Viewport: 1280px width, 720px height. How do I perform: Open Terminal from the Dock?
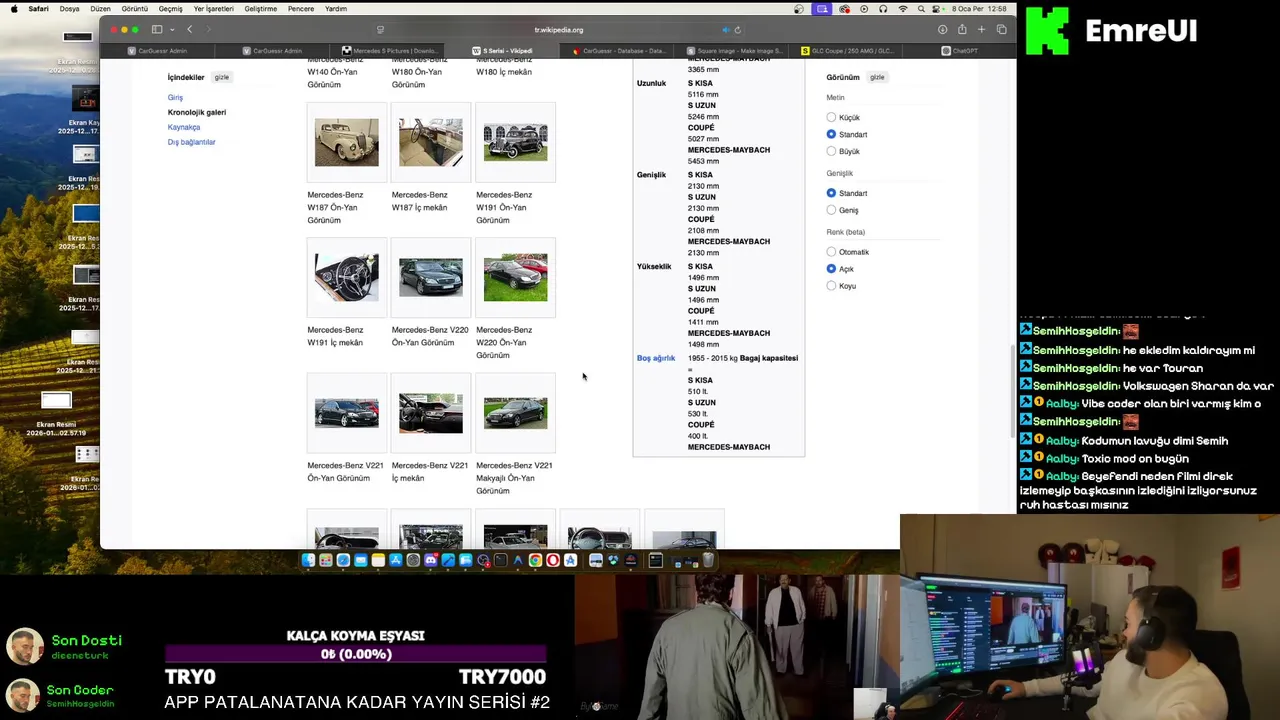click(x=500, y=560)
